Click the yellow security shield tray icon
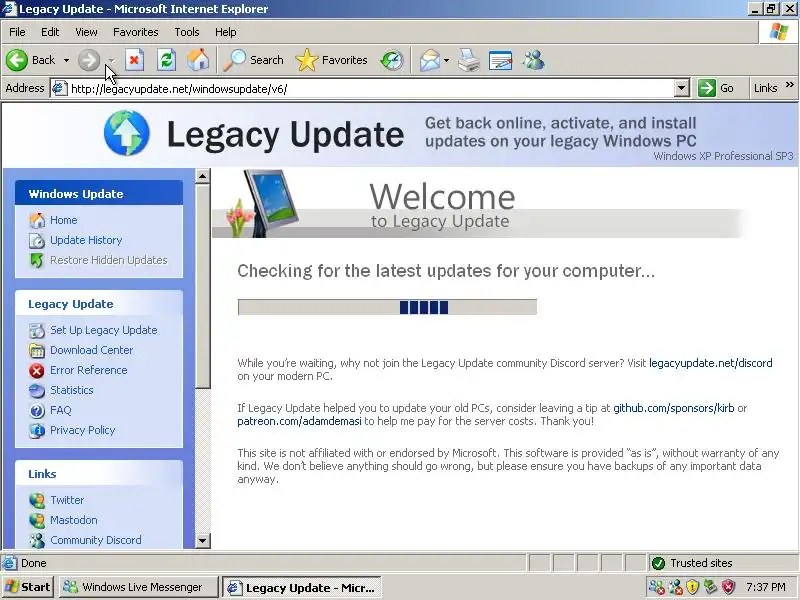This screenshot has height=600, width=800. pos(692,587)
